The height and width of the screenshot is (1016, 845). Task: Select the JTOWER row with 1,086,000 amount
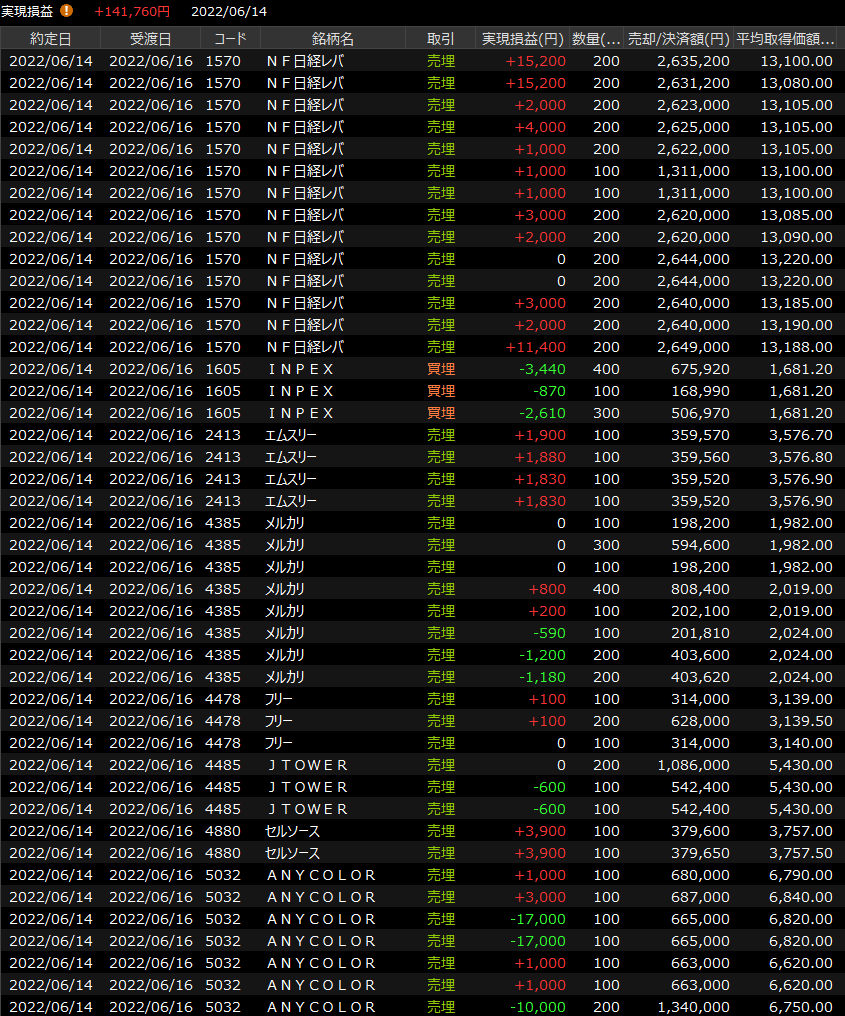coord(420,765)
